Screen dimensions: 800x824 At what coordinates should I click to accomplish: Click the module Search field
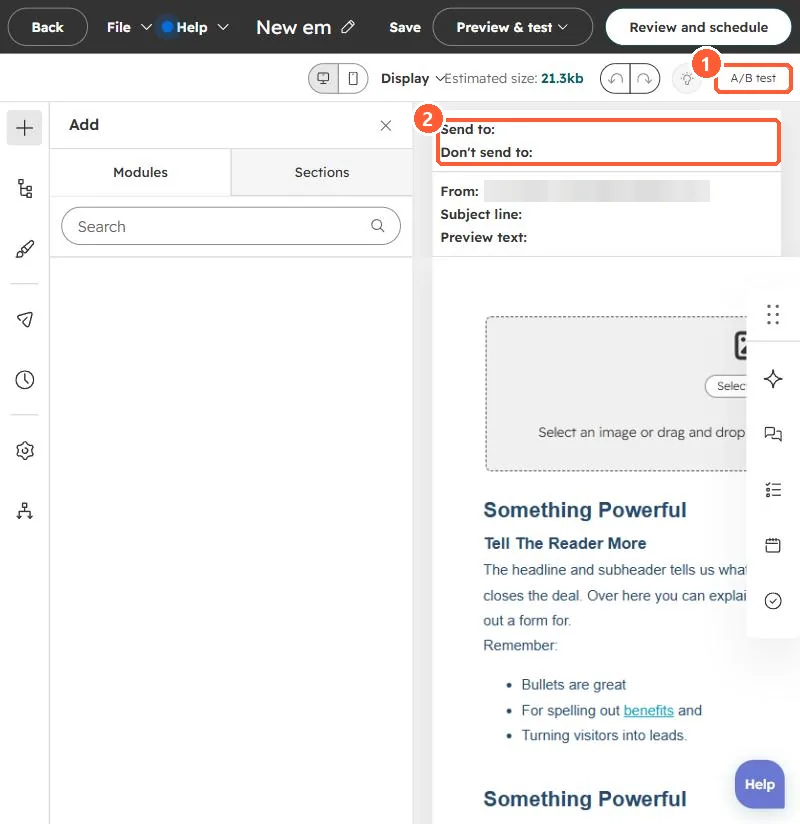coord(231,226)
